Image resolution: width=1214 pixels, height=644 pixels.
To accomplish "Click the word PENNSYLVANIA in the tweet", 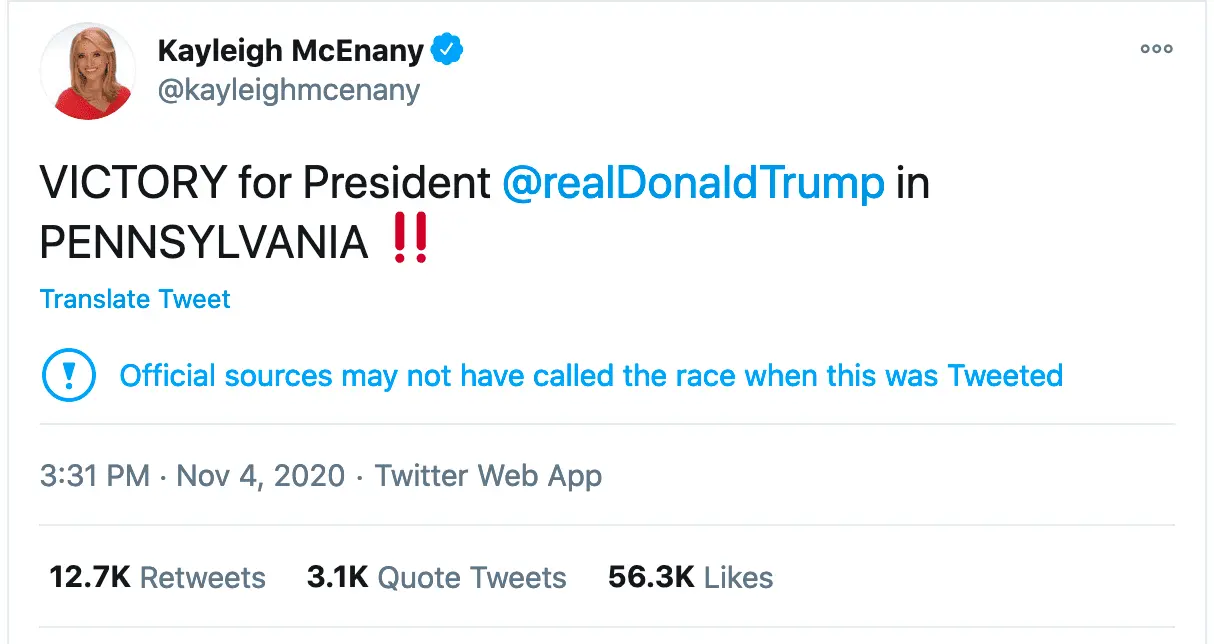I will pos(204,242).
